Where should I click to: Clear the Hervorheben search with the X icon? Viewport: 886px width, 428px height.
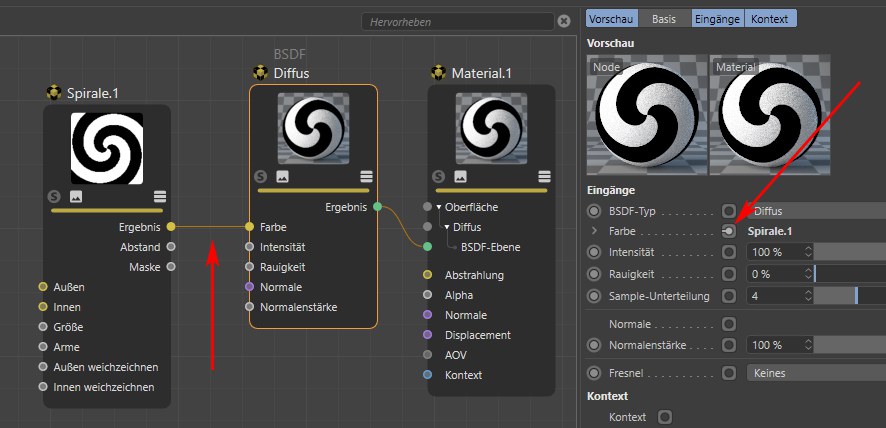click(564, 20)
